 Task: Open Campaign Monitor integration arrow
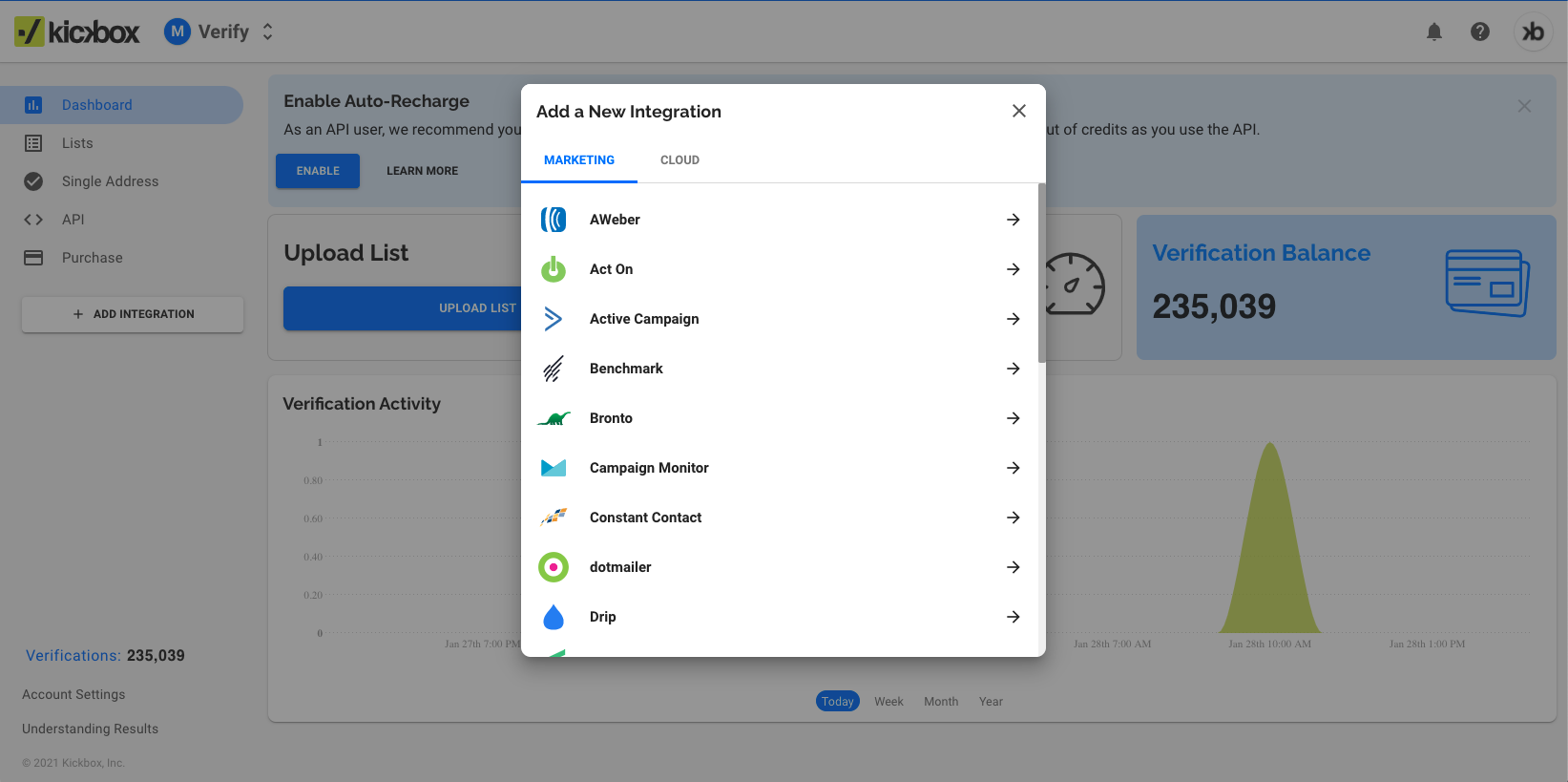pos(1014,468)
